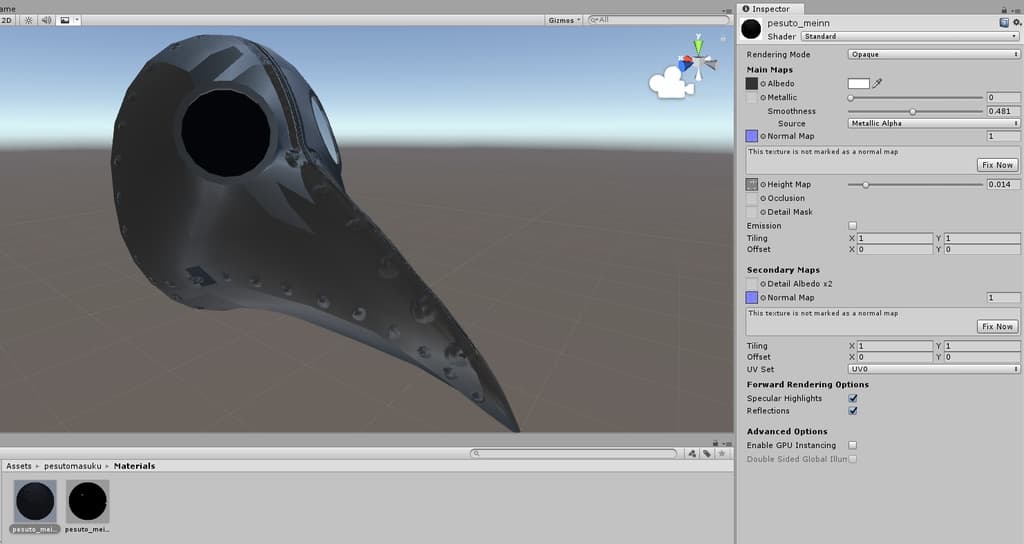Toggle scene lighting sun icon
Screen dimensions: 1024x544
coord(27,20)
